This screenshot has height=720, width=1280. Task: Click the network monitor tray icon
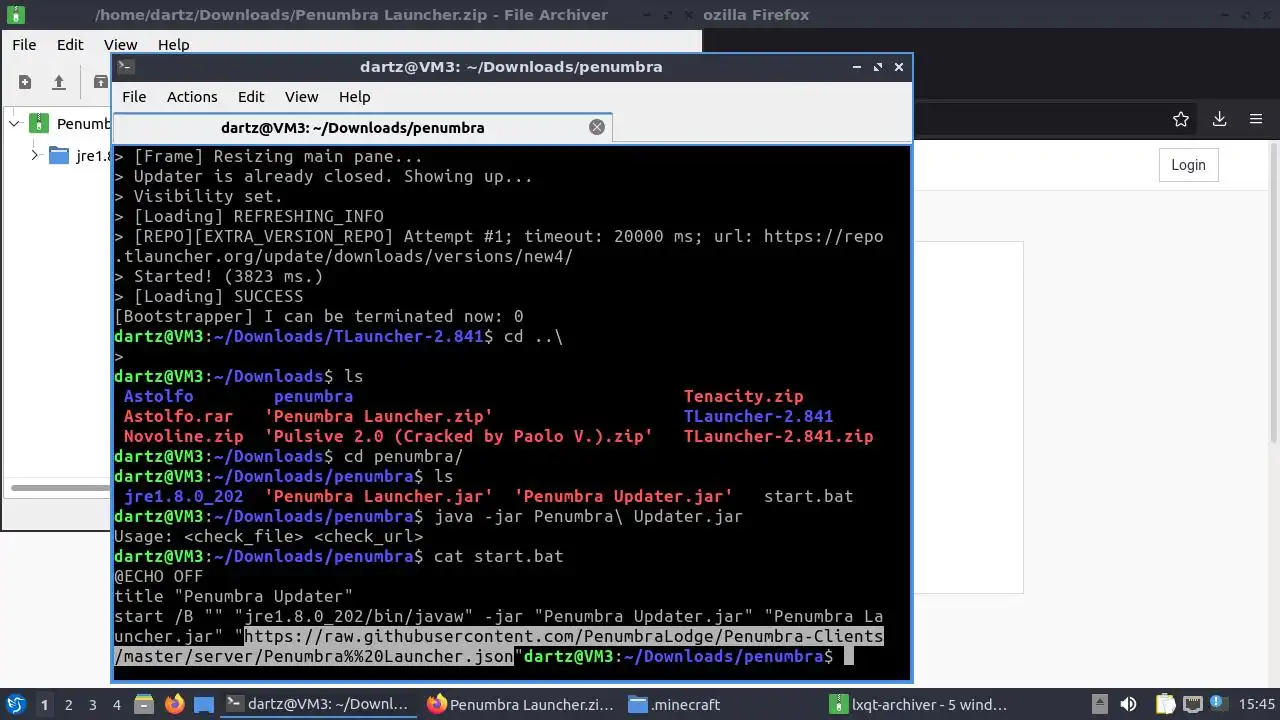coord(1194,704)
